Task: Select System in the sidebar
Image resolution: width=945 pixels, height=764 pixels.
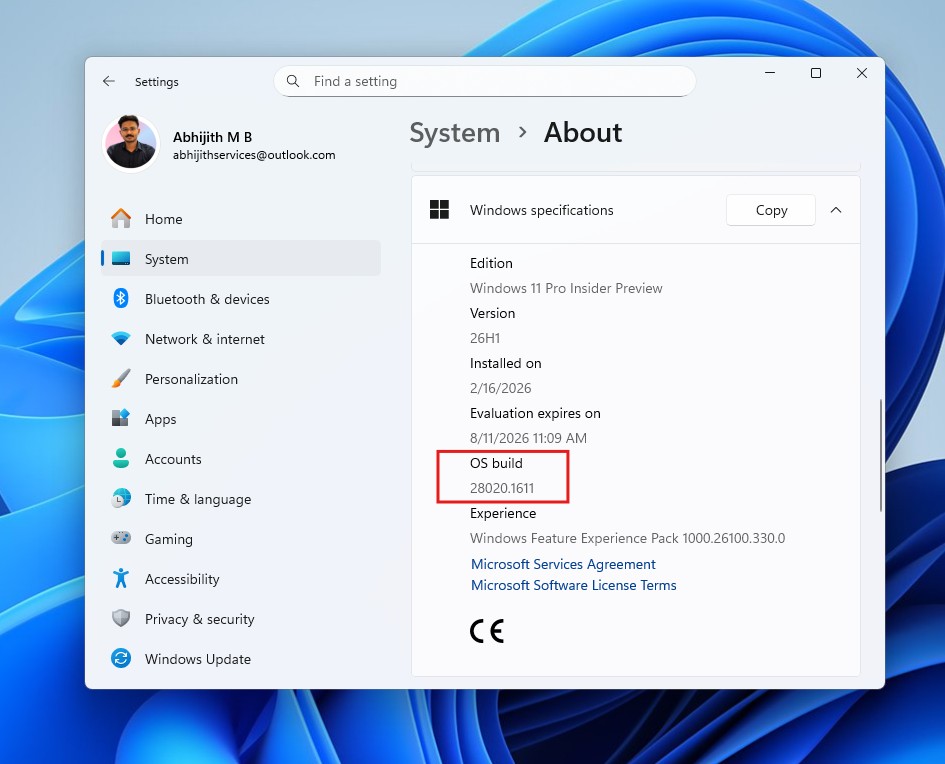Action: (166, 258)
